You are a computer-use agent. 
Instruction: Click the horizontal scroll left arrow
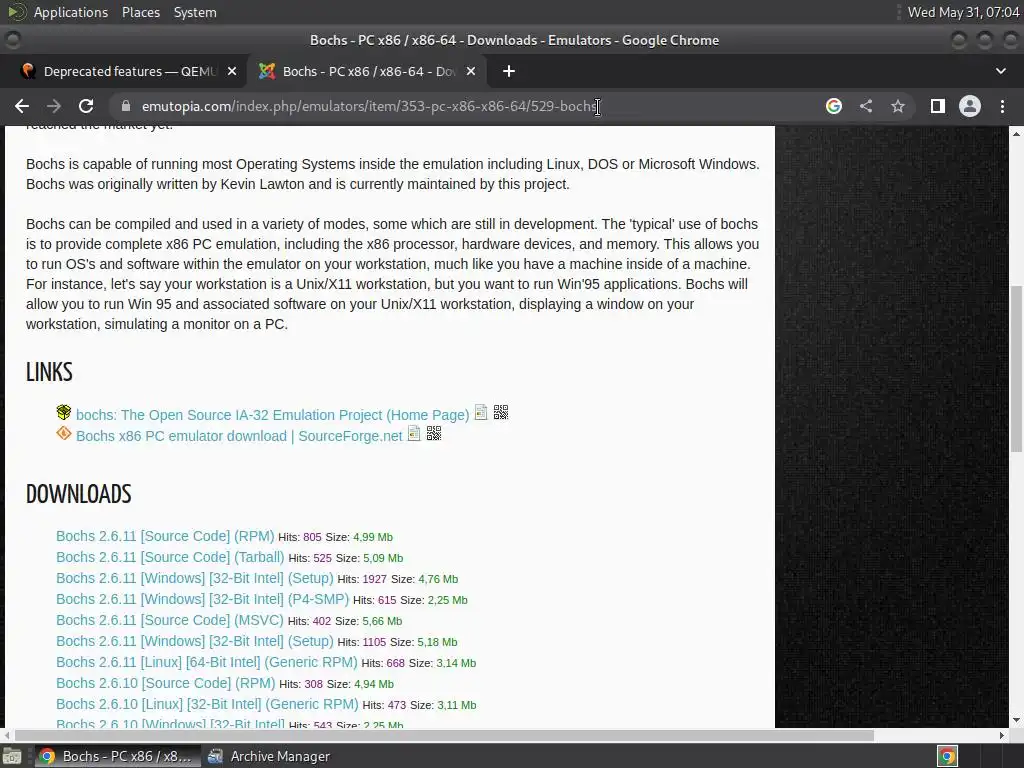point(7,735)
